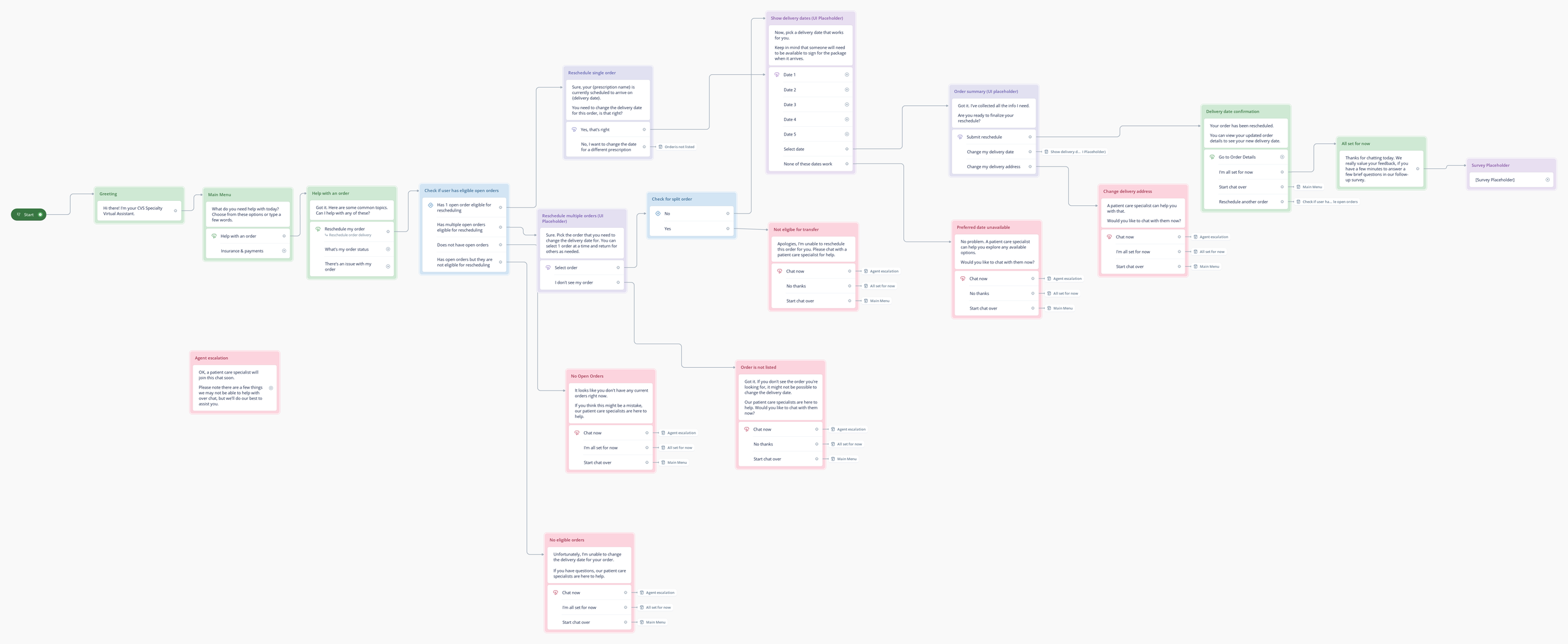
Task: Click condition diamond icon beside 'Has 1 open order eligible'
Action: pos(430,205)
